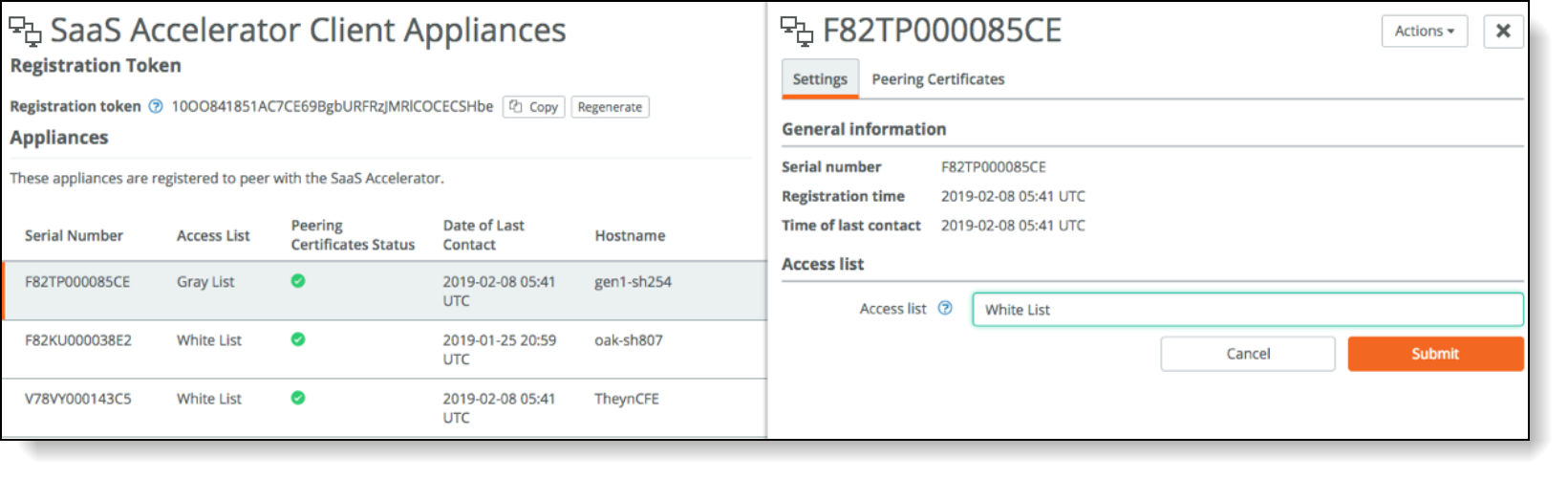
Task: Submit the access list change
Action: pyautogui.click(x=1435, y=354)
